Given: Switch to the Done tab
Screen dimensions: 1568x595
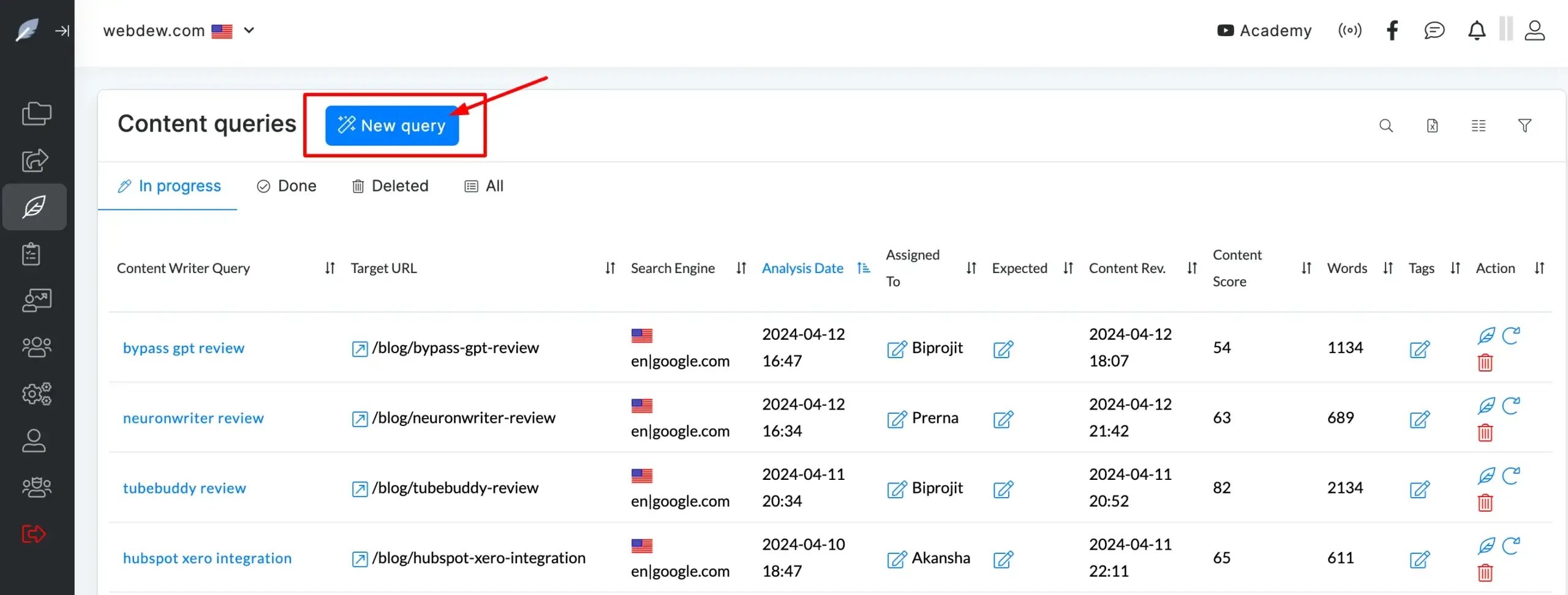Looking at the screenshot, I should 287,186.
